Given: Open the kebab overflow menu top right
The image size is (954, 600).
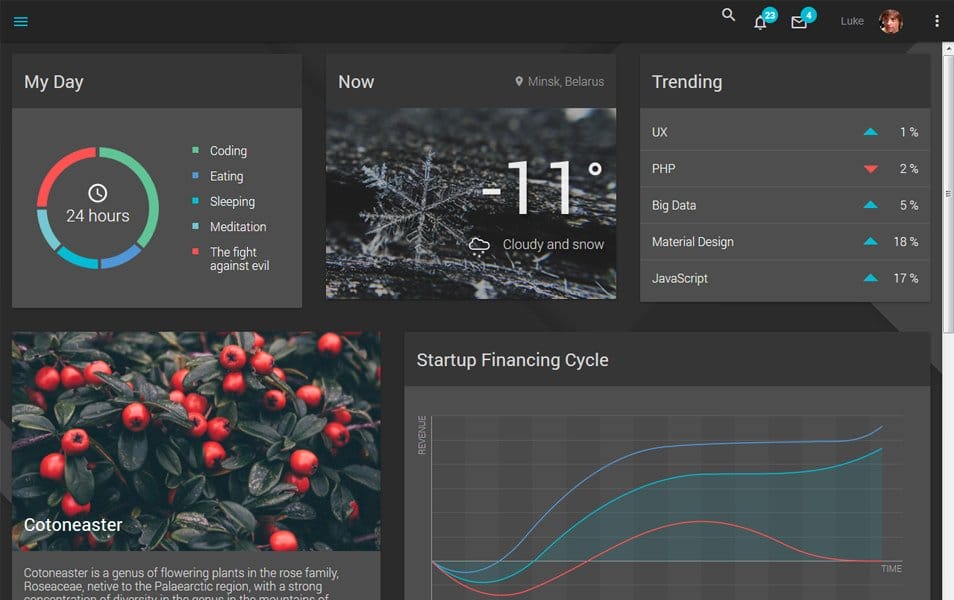Looking at the screenshot, I should tap(936, 20).
